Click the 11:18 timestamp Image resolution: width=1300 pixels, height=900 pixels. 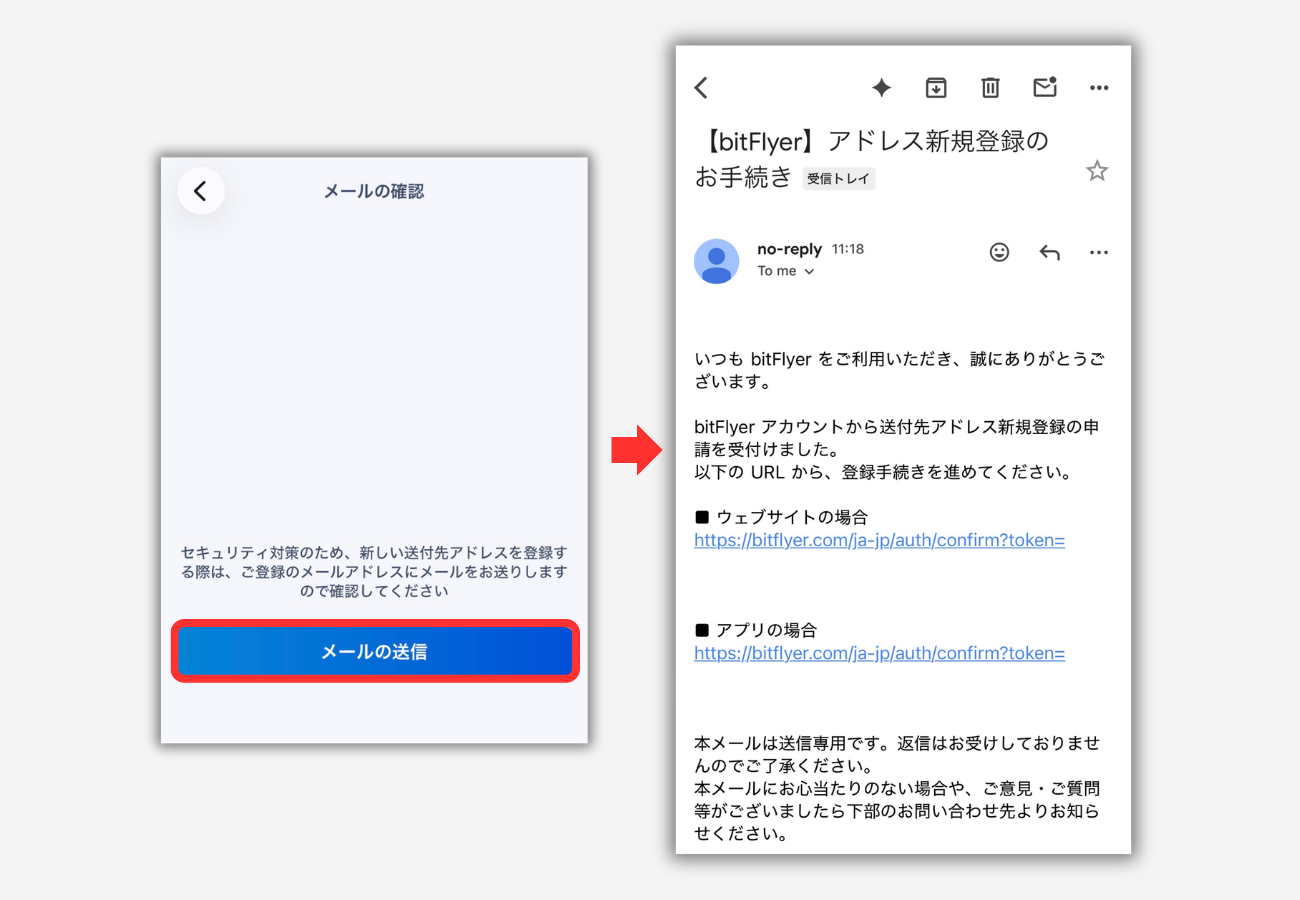pos(848,249)
